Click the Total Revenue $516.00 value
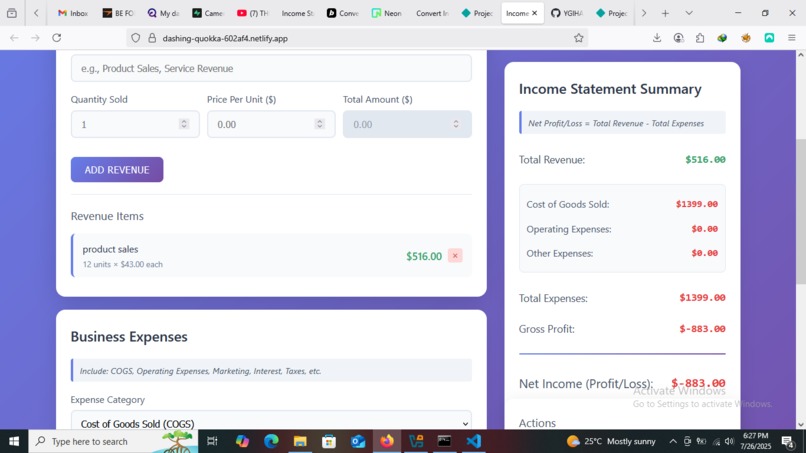The image size is (806, 453). pyautogui.click(x=705, y=159)
